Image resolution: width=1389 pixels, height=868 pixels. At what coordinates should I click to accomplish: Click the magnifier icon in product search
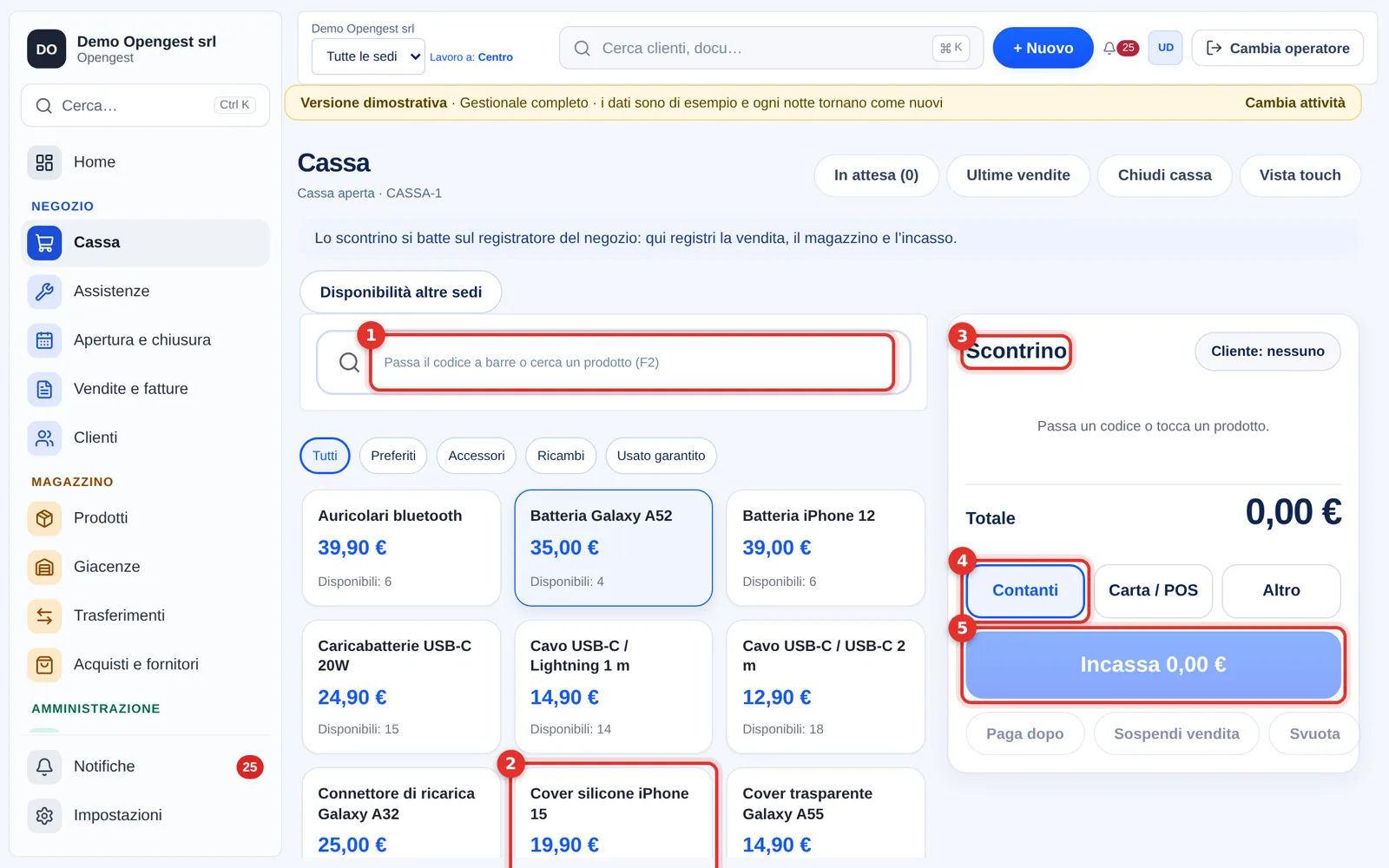pyautogui.click(x=349, y=363)
